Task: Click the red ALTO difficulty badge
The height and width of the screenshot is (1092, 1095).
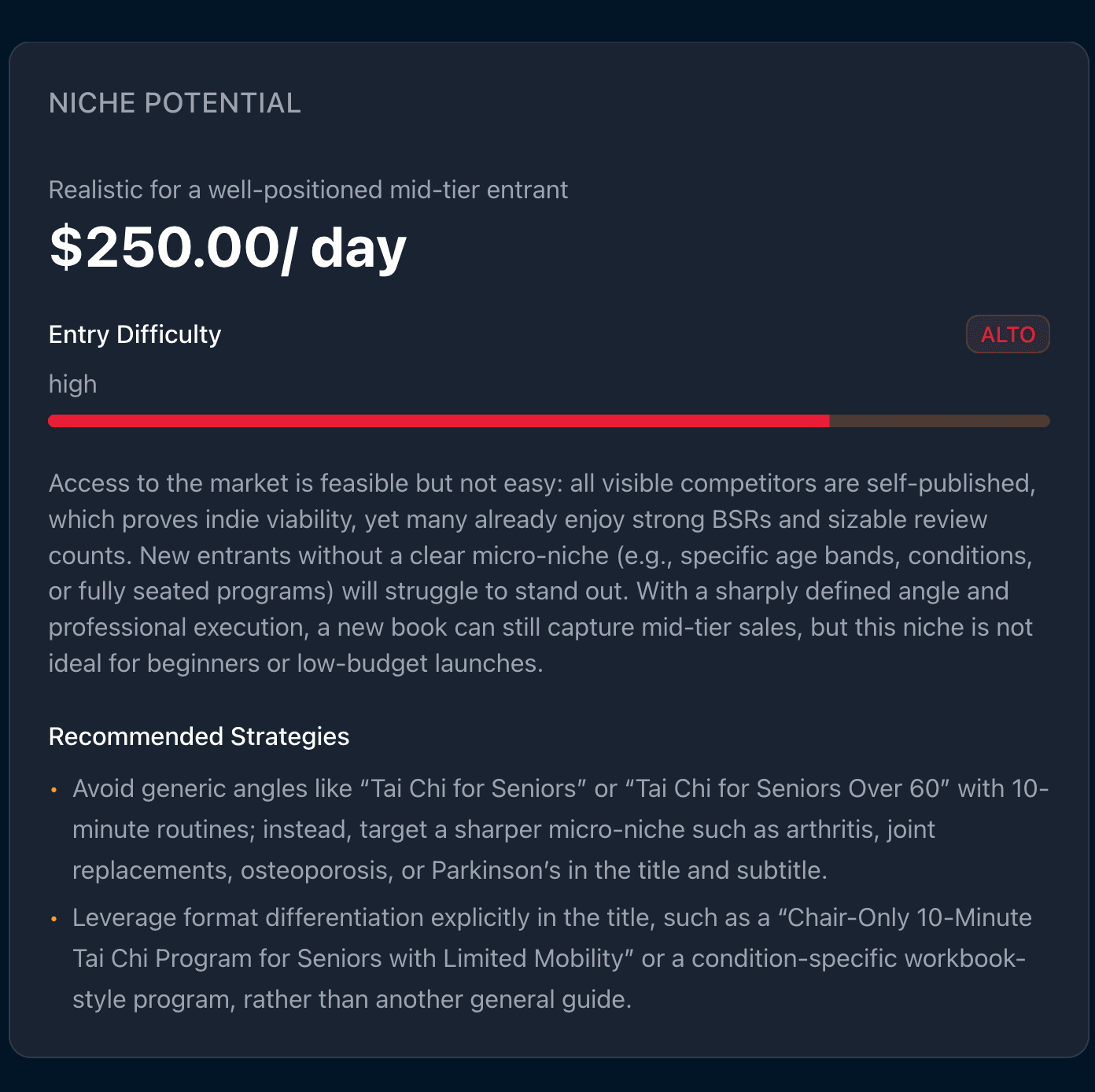Action: 1008,334
